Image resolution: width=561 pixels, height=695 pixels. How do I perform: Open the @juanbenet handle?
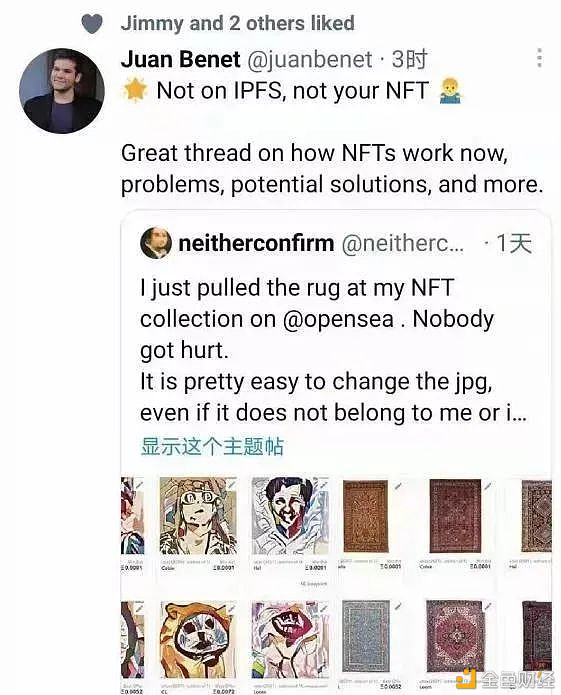click(310, 60)
